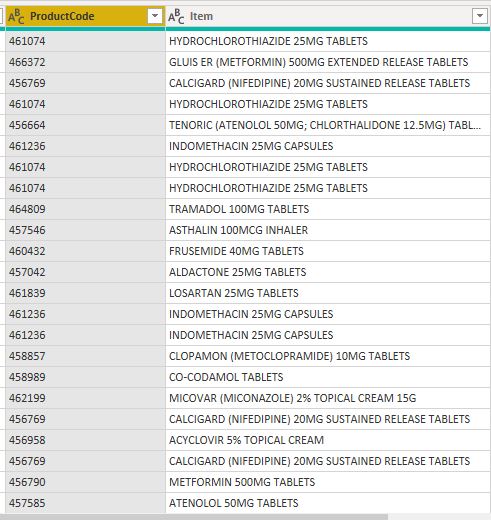Screen dimensions: 491x520
Task: Select CLOPAMON (METOCLOPRAMIDE) 10MG TABLETS cell
Action: click(328, 356)
